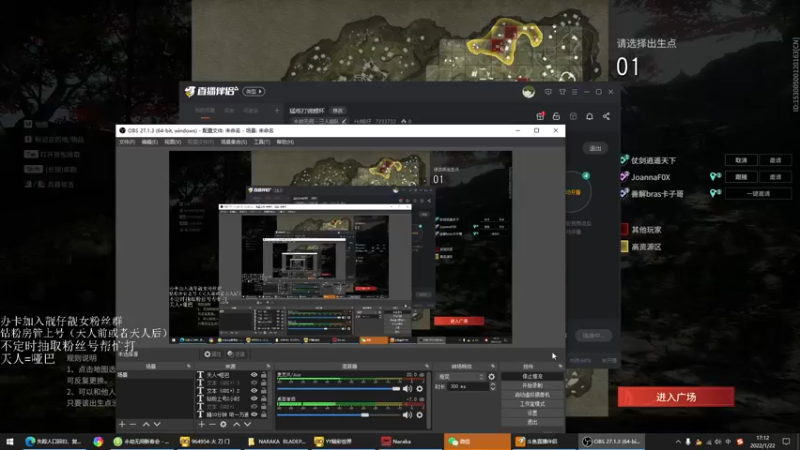Pop out the audio mixer dock panel
This screenshot has height=450, width=800.
click(427, 366)
